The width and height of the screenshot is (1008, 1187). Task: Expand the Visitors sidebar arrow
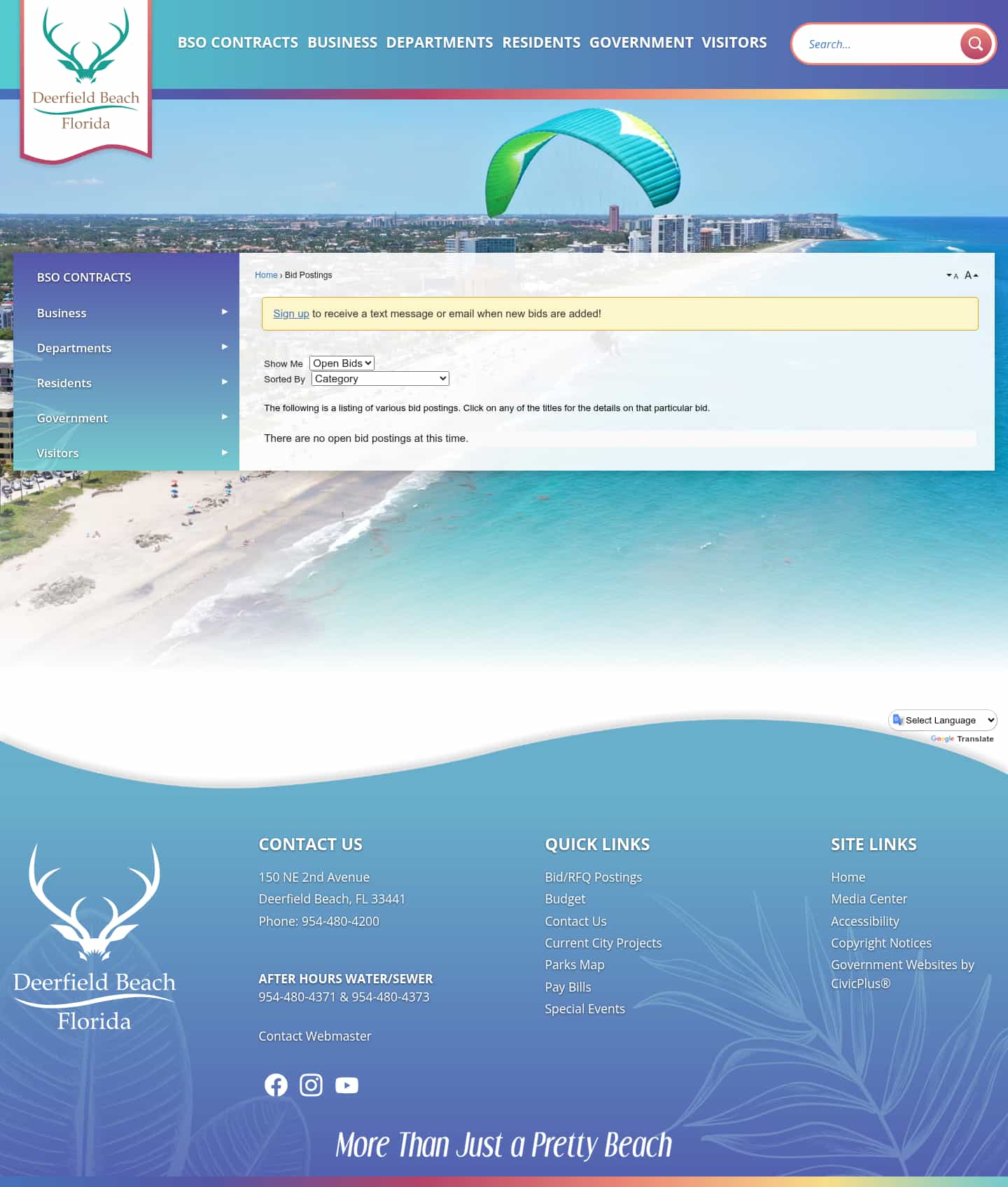(x=225, y=452)
